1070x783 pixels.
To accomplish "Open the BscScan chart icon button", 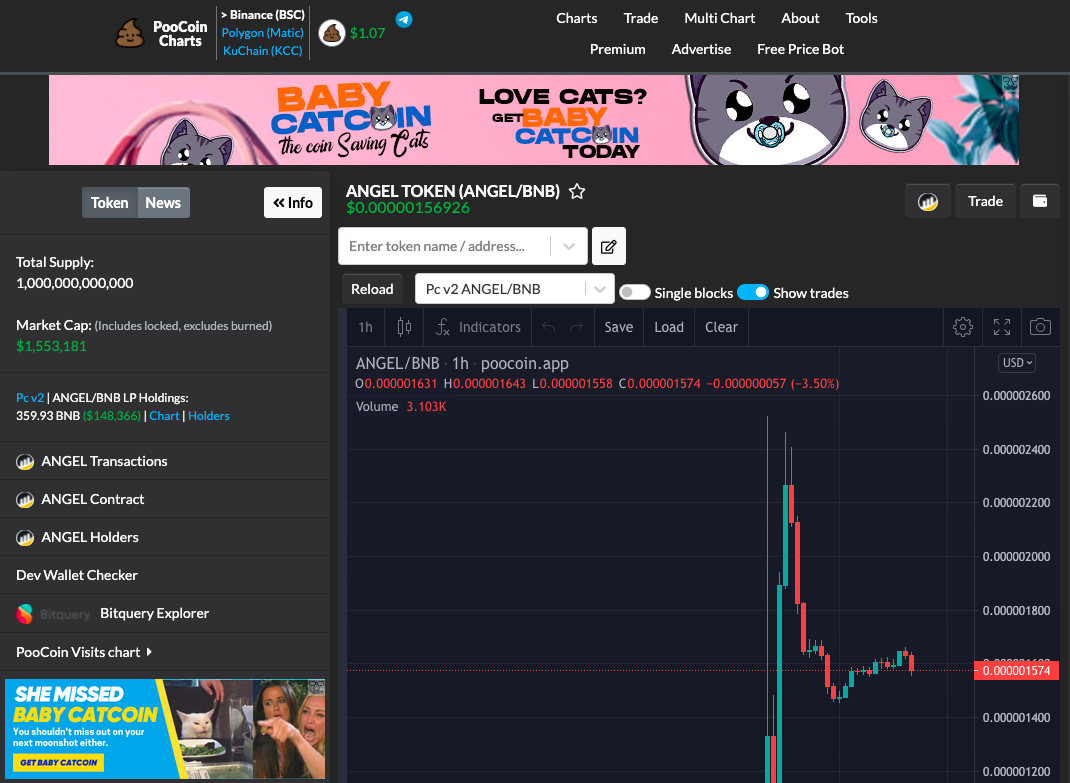I will 927,201.
